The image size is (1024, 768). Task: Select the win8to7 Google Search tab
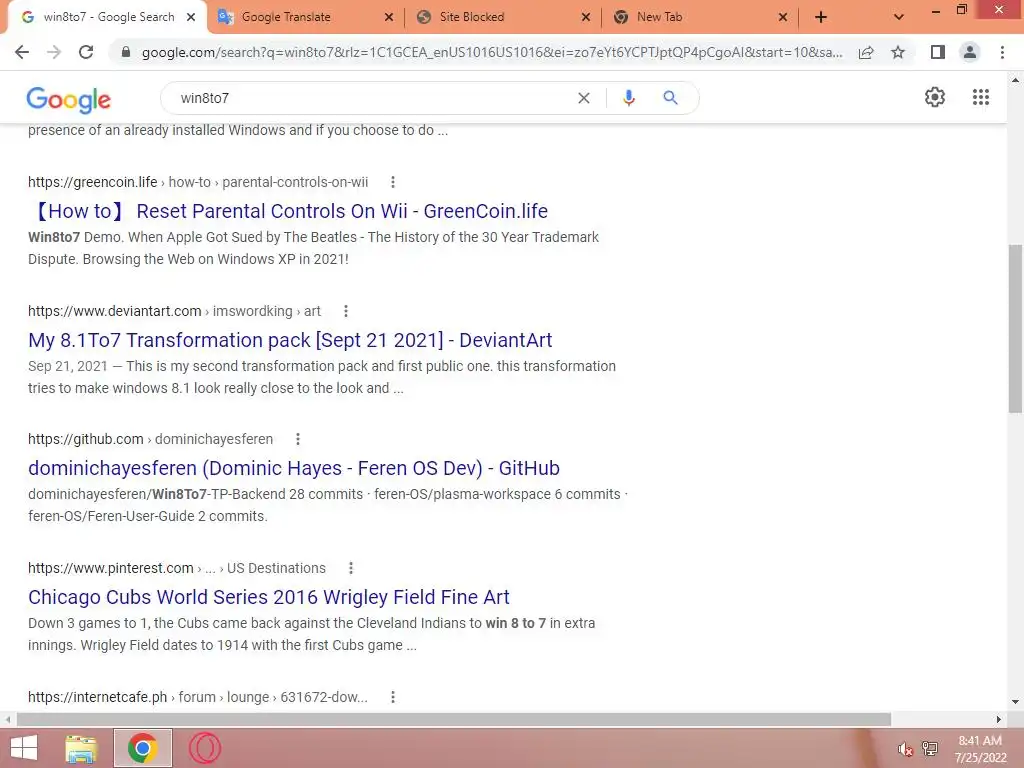(108, 17)
